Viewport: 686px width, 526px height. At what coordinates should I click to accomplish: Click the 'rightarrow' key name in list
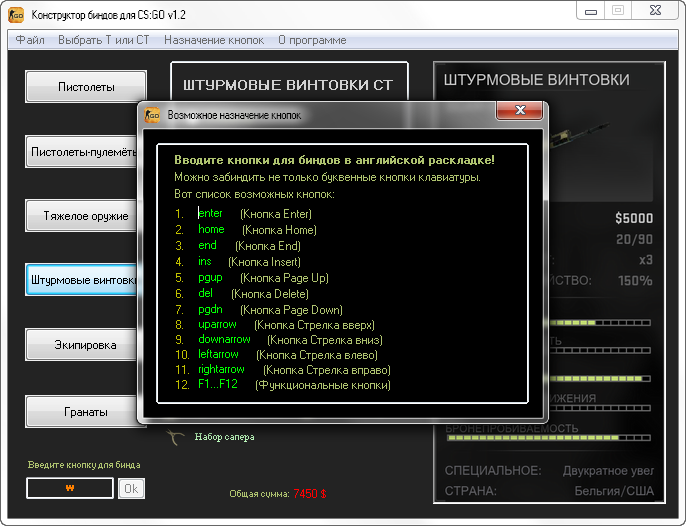[x=221, y=369]
